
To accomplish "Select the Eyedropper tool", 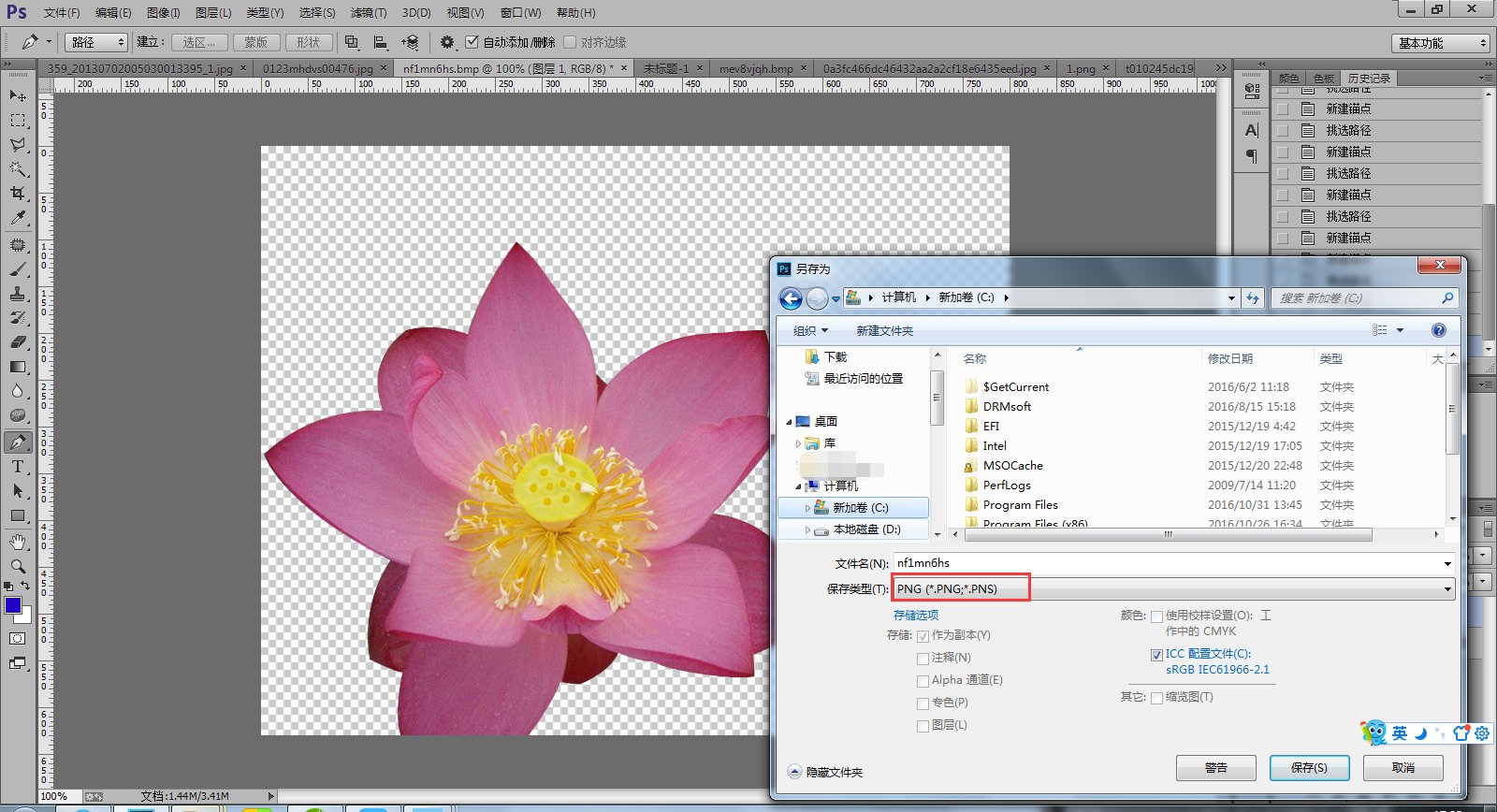I will [18, 218].
